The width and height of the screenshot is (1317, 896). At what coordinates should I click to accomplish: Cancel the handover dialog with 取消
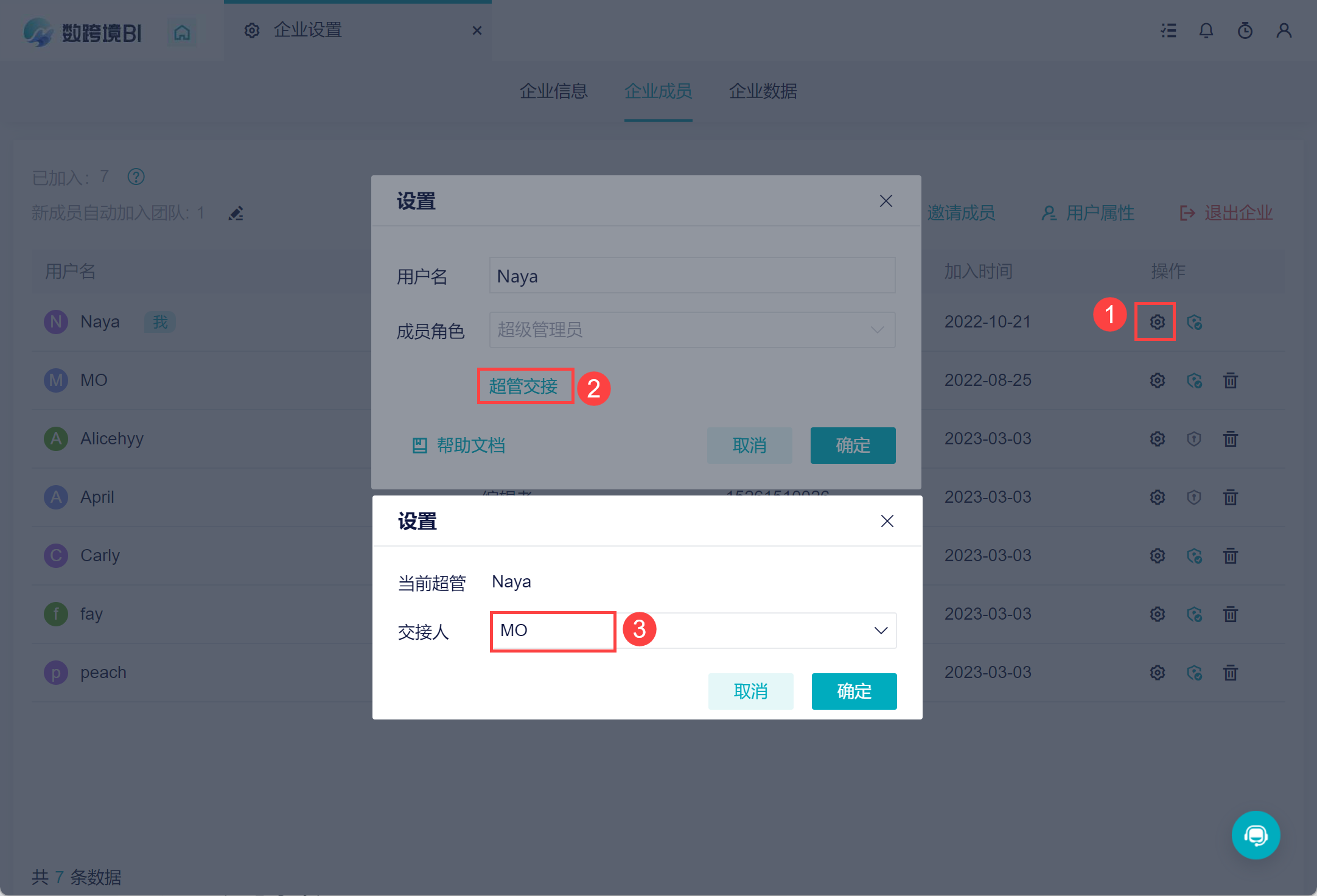(750, 691)
